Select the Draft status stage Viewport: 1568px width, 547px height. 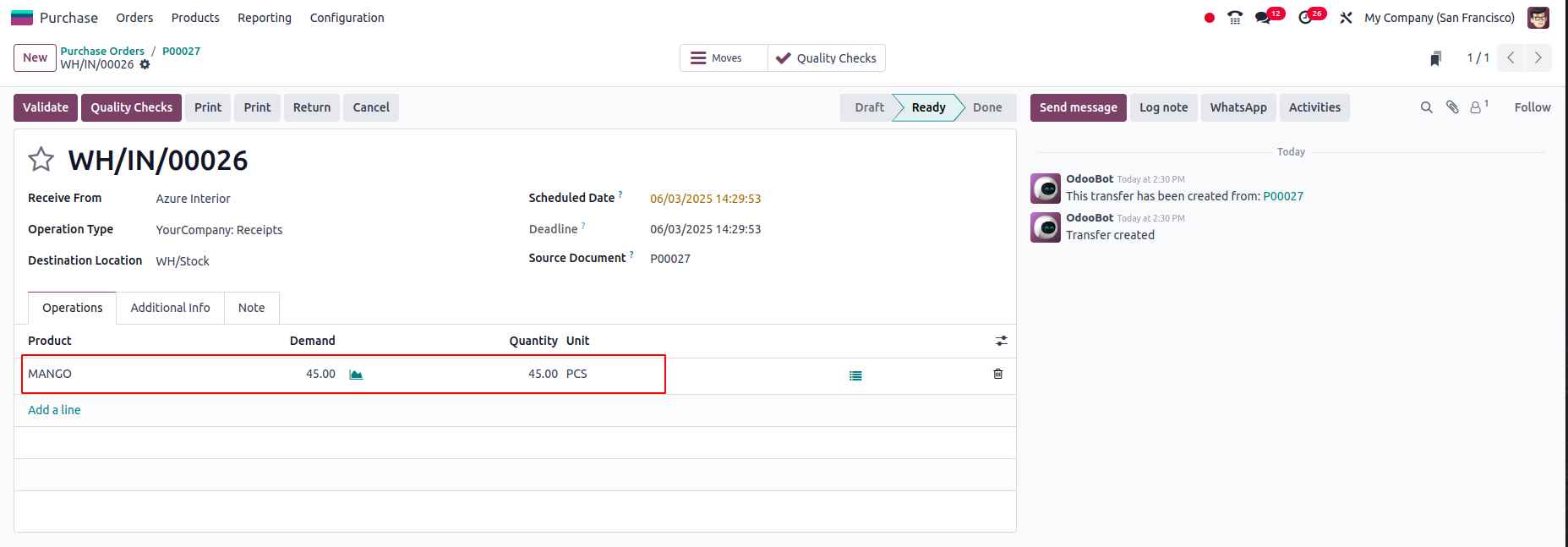click(868, 107)
